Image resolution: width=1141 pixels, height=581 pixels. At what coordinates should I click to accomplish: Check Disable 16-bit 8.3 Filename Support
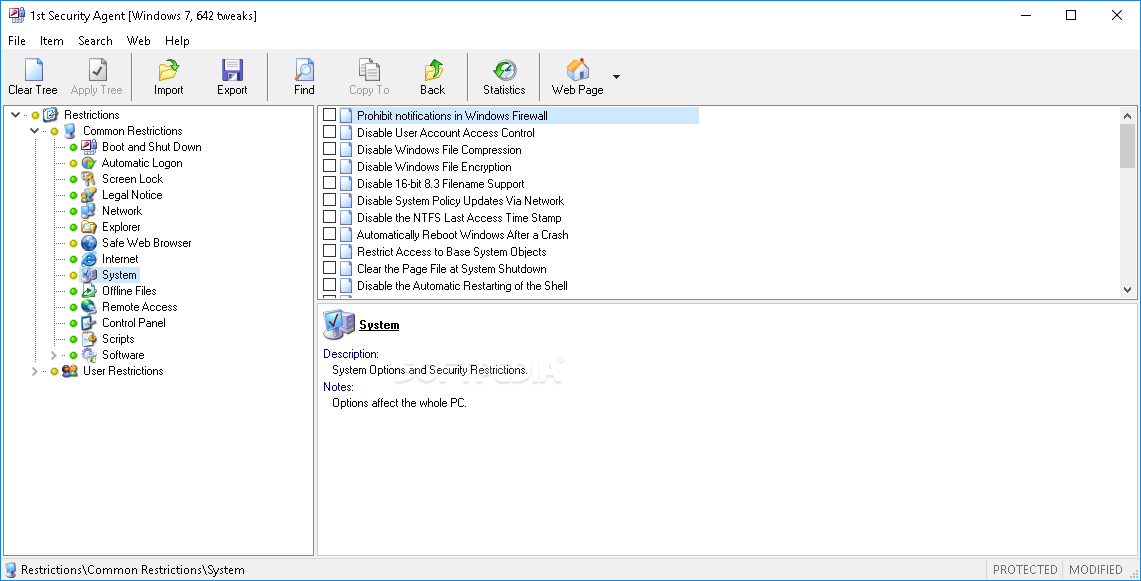point(330,183)
